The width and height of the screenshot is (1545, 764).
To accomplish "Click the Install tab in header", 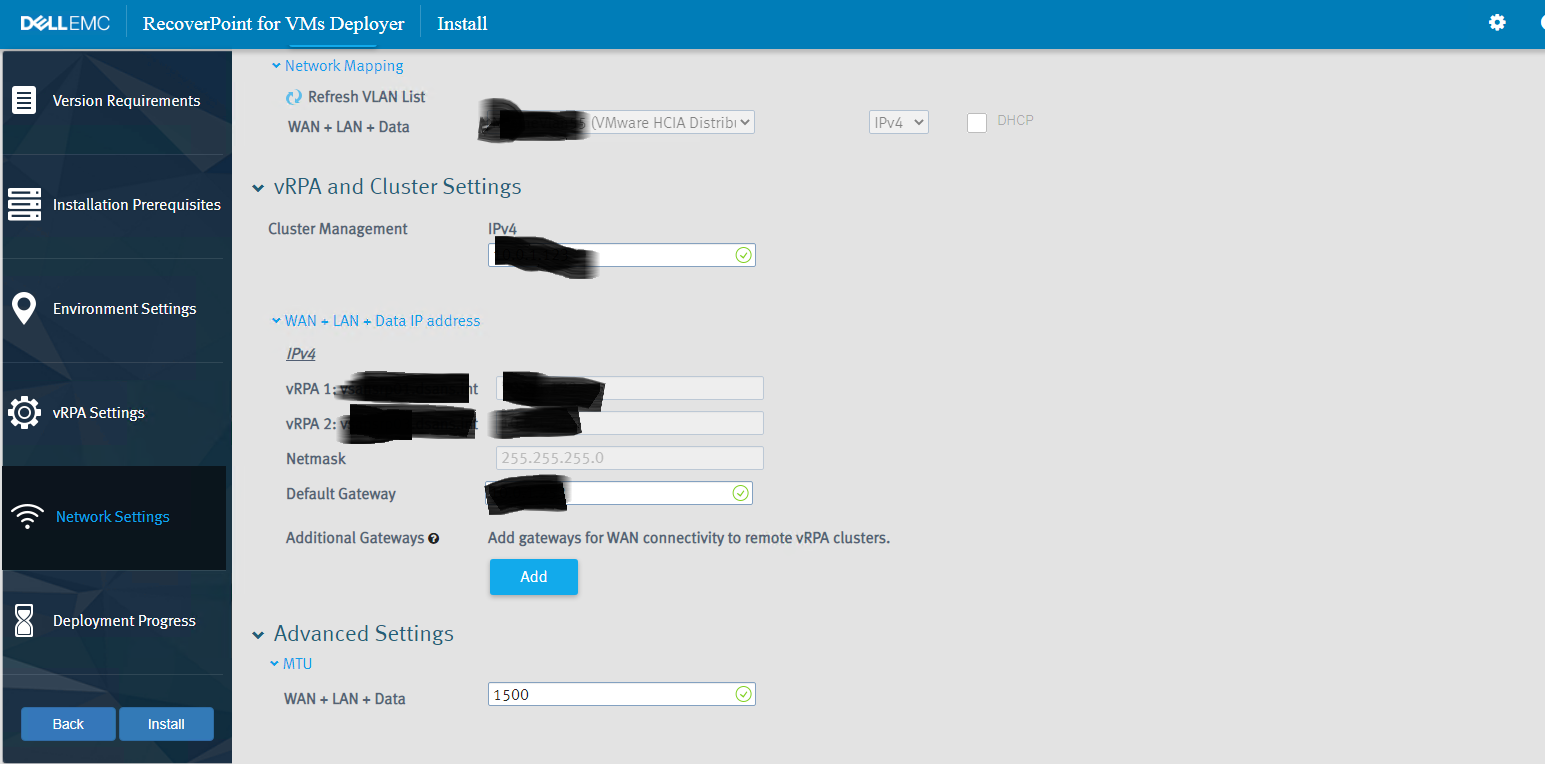I will coord(462,23).
